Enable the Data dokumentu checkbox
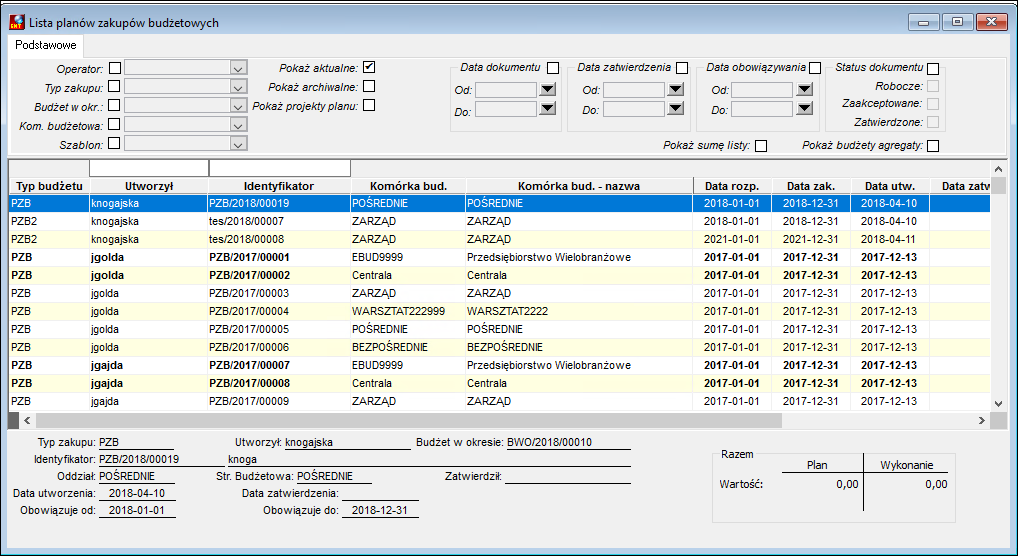 click(552, 68)
